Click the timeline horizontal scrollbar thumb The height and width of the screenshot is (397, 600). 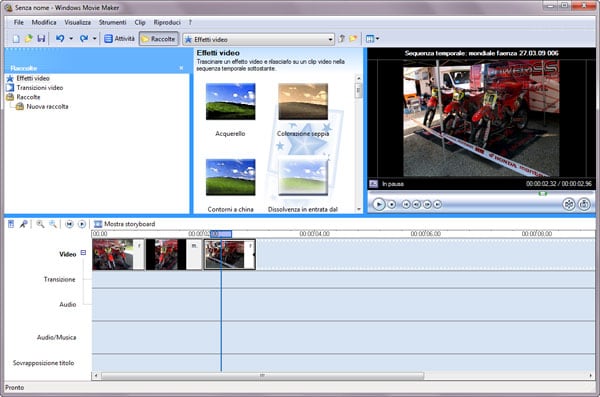[262, 376]
